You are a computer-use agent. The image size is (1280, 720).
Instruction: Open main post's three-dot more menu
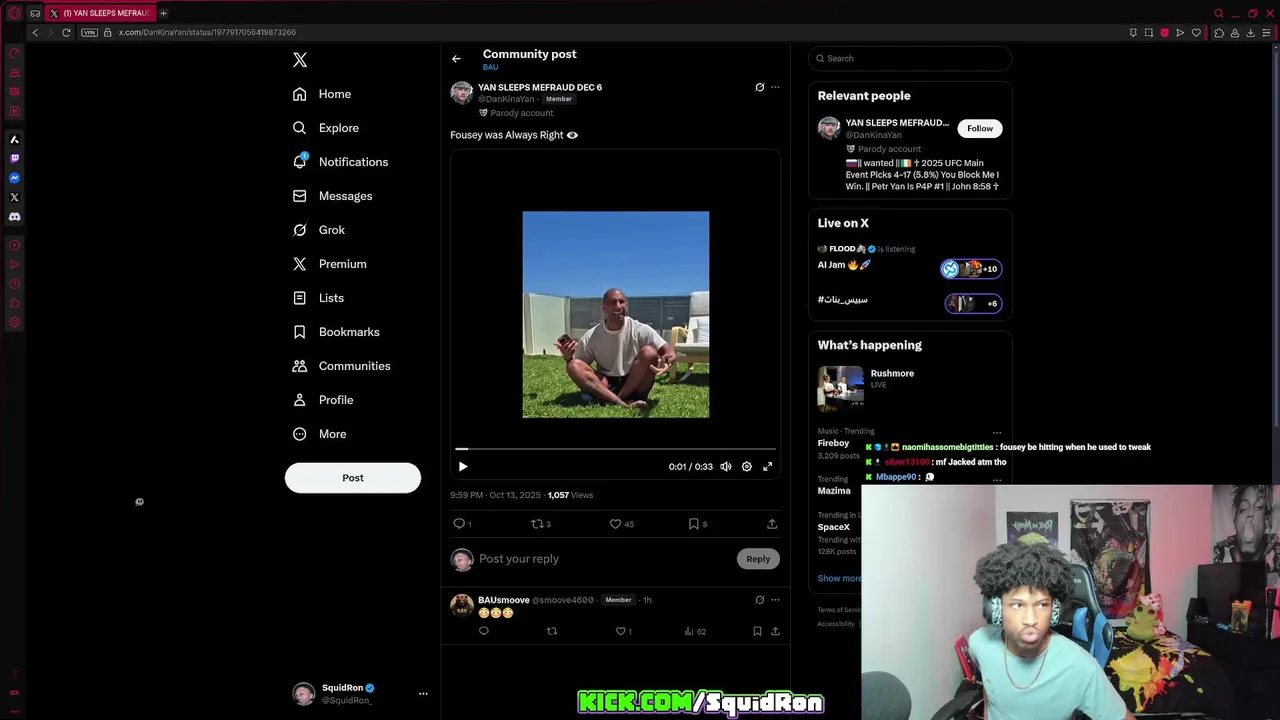pos(775,87)
